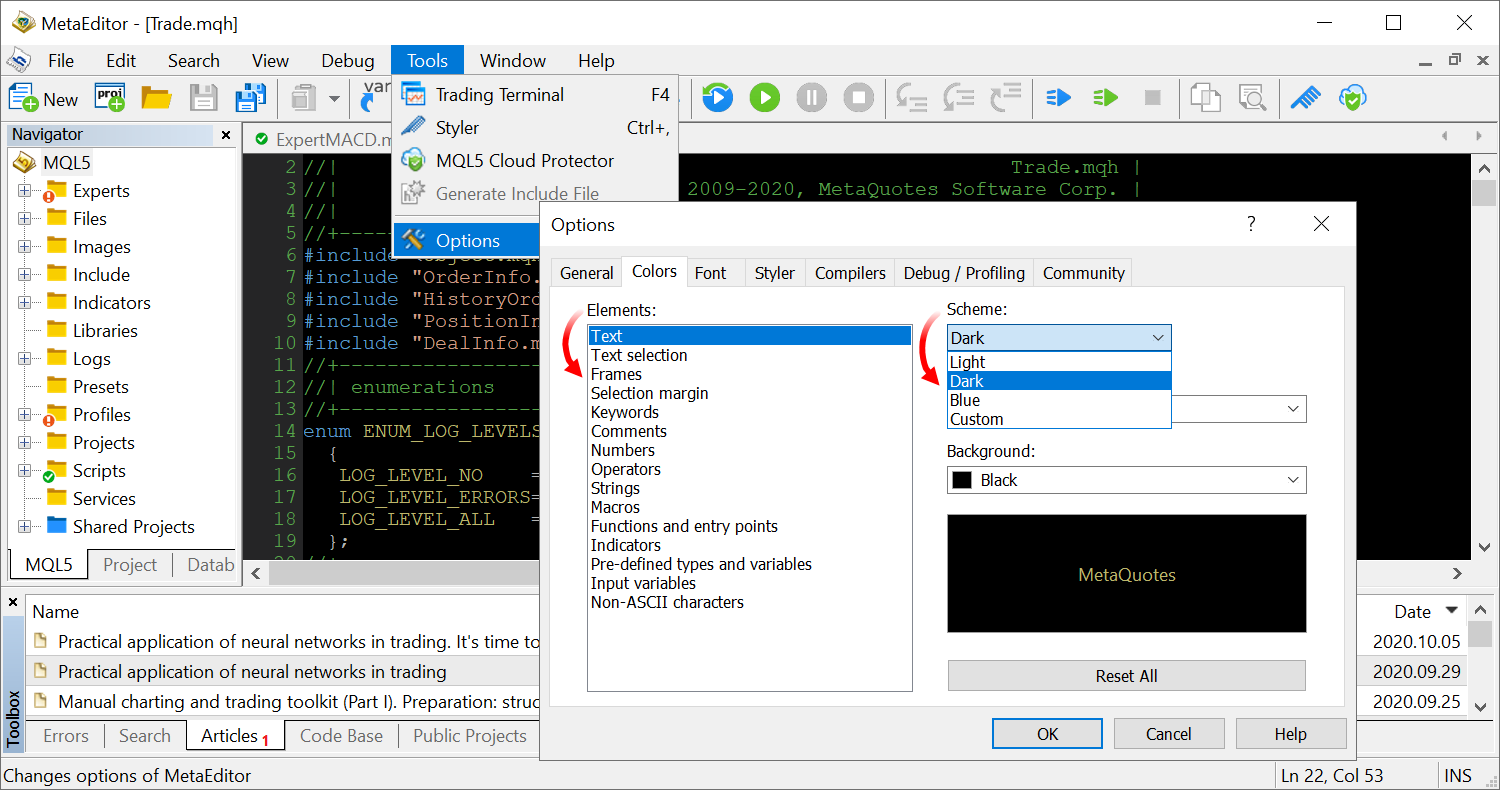Close the Options dialog
Image resolution: width=1500 pixels, height=790 pixels.
tap(1321, 224)
